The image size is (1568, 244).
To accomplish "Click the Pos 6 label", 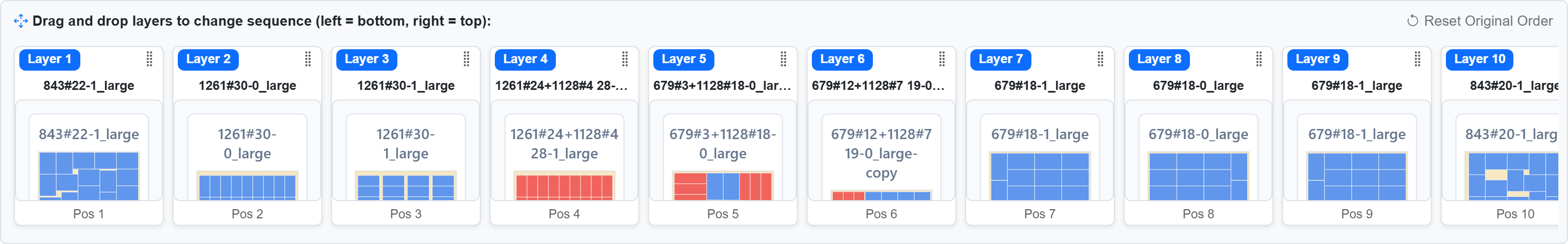I will 881,213.
